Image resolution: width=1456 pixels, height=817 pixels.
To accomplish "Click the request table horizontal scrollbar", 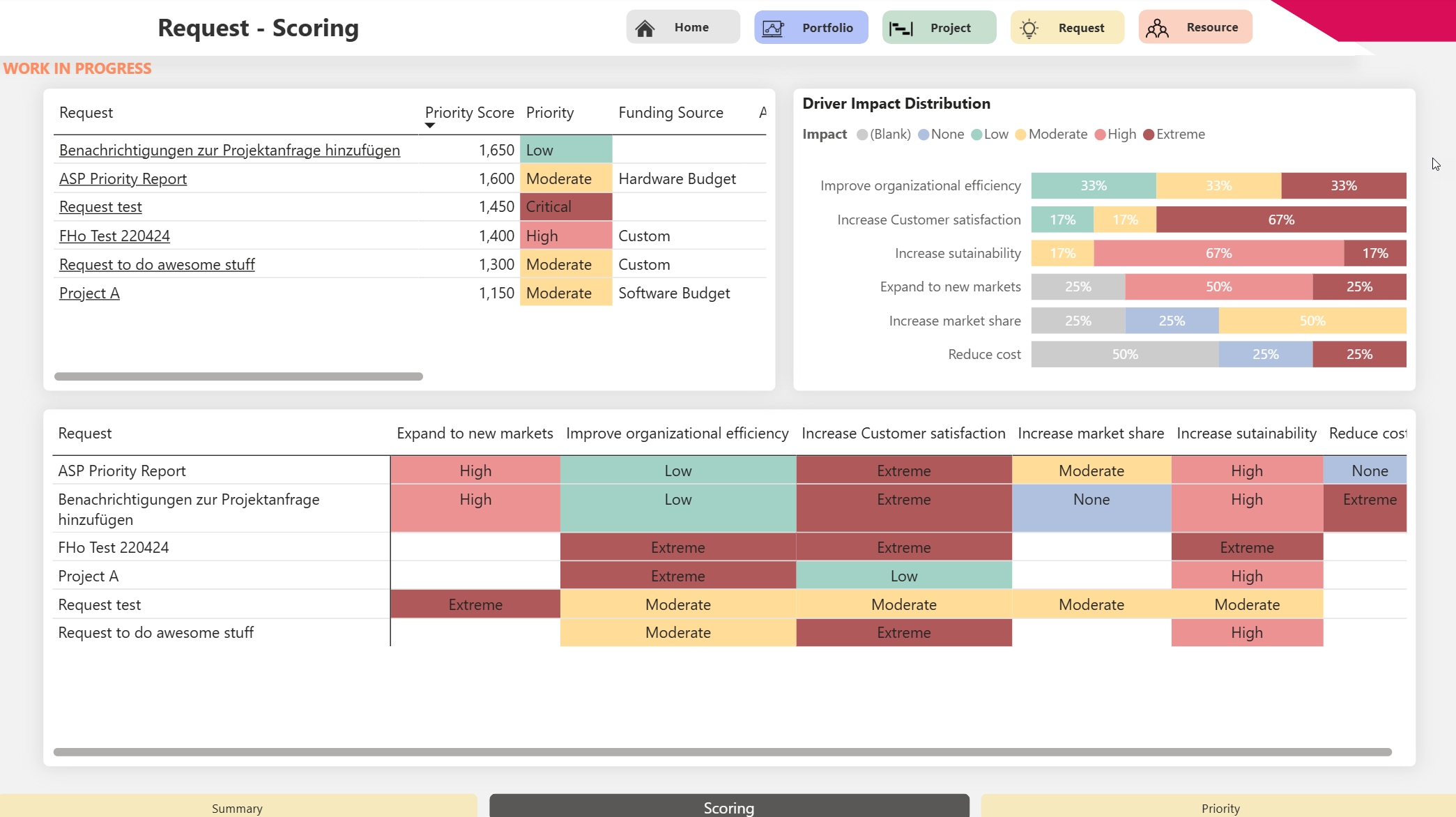I will pyautogui.click(x=238, y=376).
